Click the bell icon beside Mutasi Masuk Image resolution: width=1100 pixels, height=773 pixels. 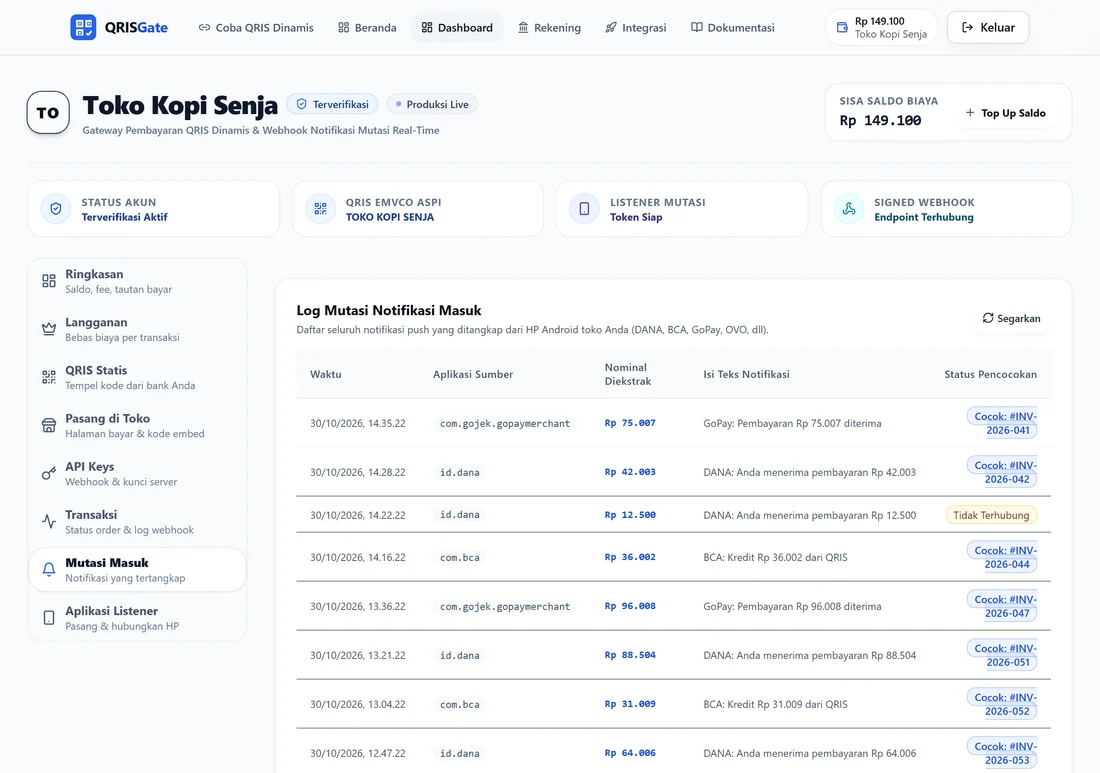[48, 570]
